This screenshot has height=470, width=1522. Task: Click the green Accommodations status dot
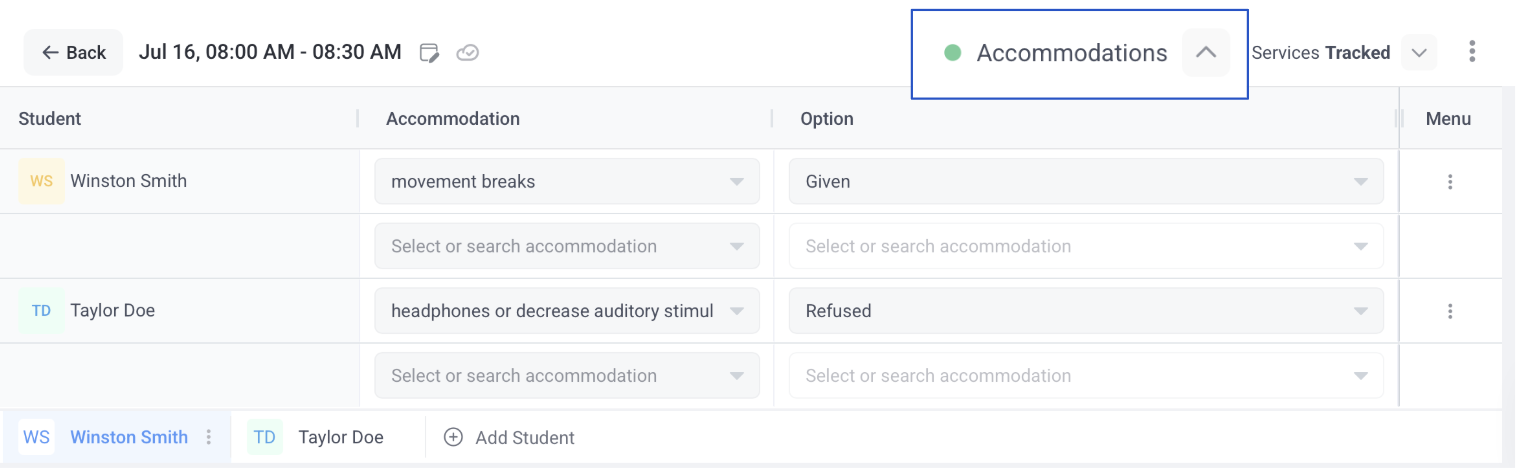[952, 53]
